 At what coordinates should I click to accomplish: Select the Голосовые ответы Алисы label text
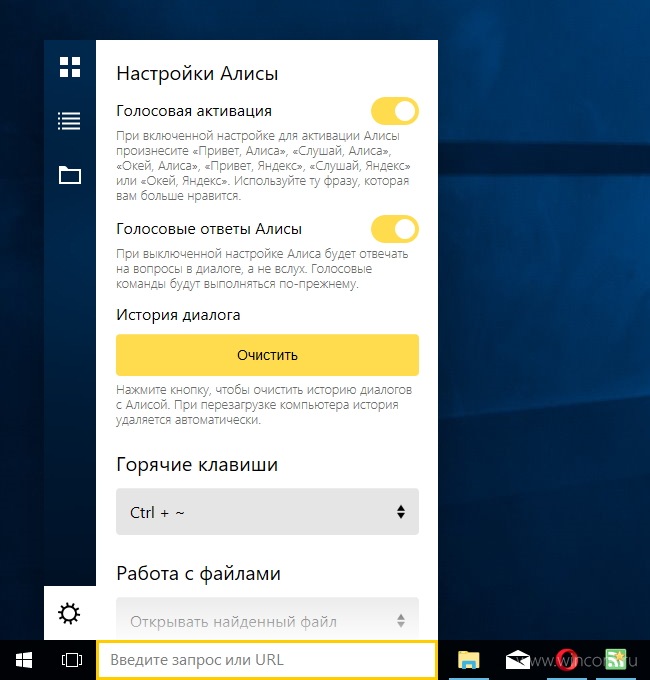(x=209, y=229)
